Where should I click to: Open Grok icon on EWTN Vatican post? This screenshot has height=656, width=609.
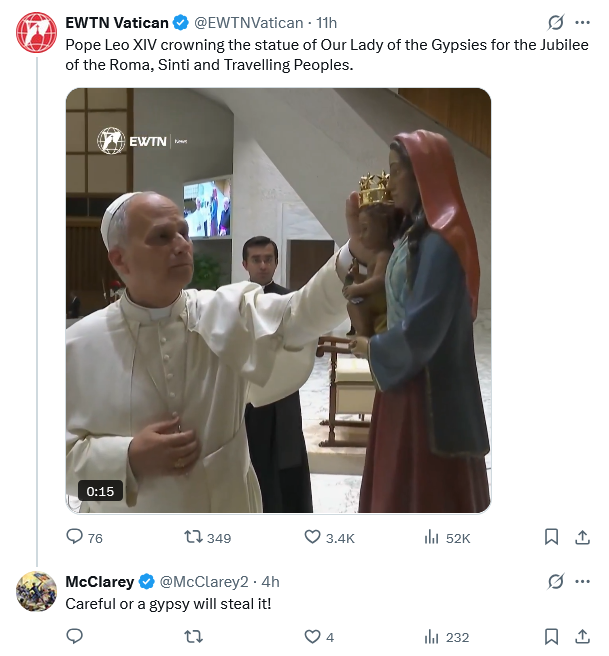click(556, 23)
